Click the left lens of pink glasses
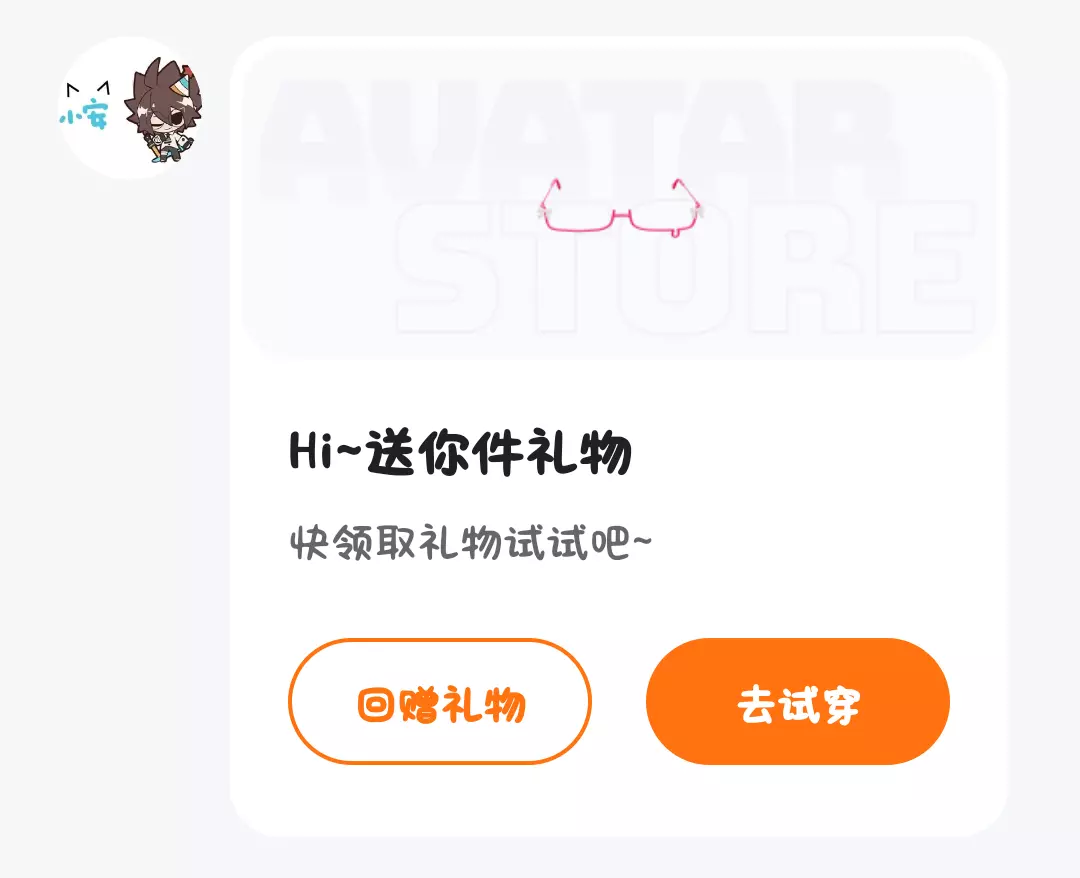 [x=579, y=220]
